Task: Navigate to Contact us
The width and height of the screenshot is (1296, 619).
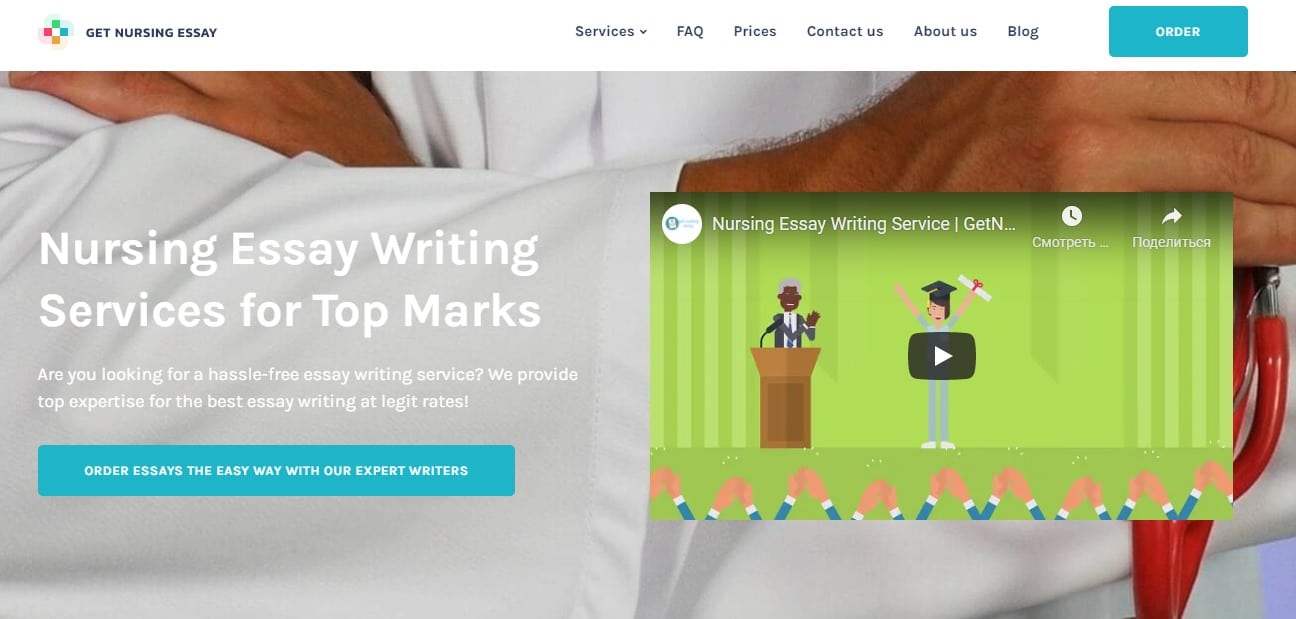Action: tap(845, 31)
